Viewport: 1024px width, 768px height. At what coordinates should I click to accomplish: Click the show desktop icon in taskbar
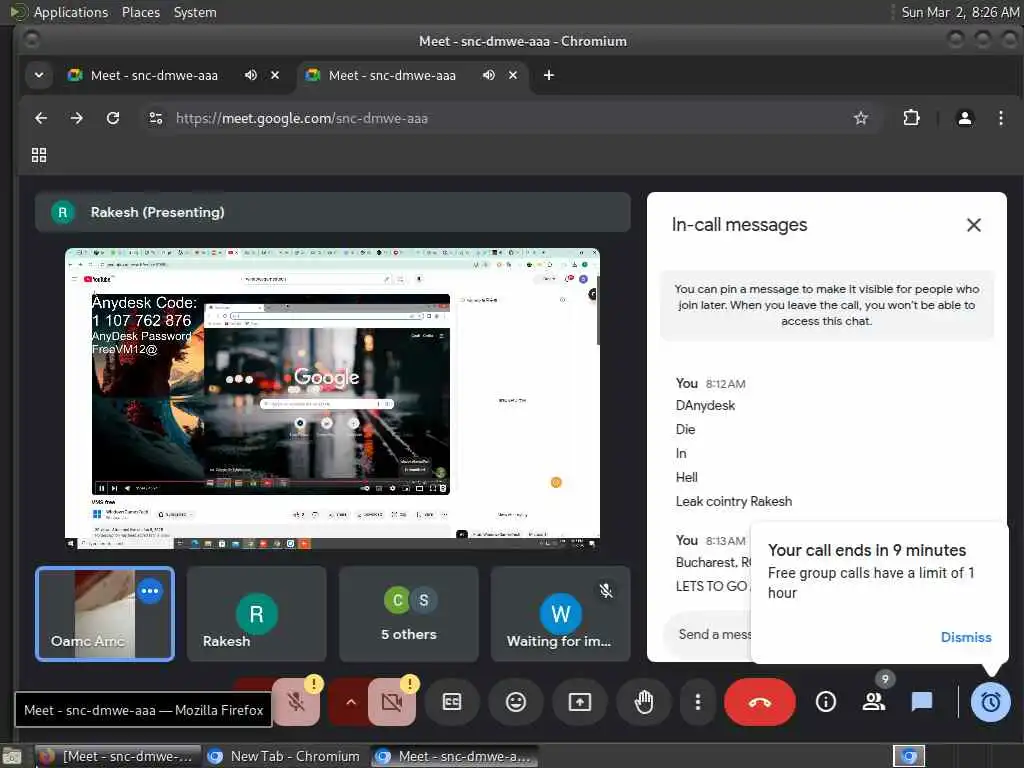(x=12, y=756)
